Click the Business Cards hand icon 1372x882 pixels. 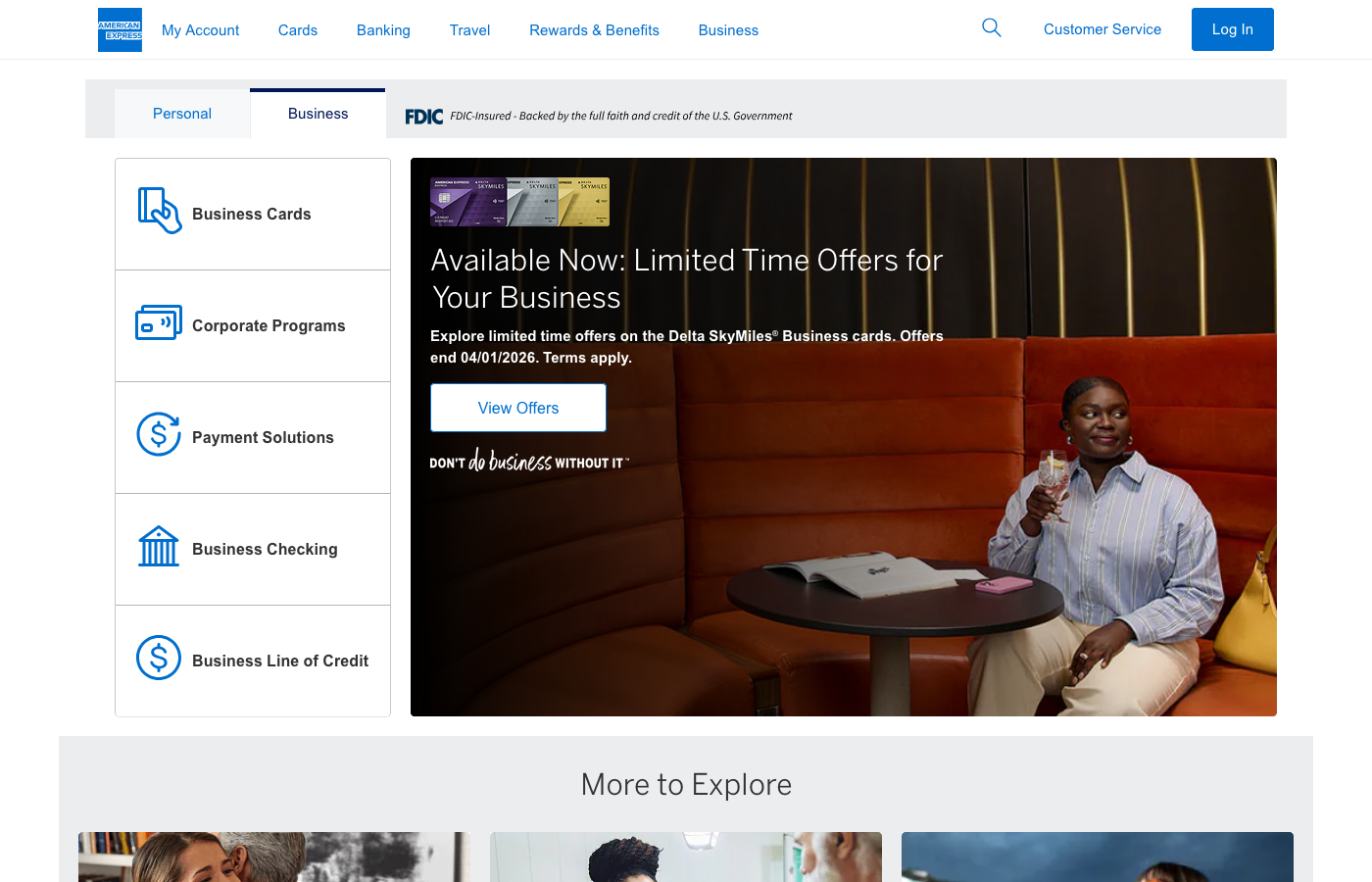[x=159, y=211]
